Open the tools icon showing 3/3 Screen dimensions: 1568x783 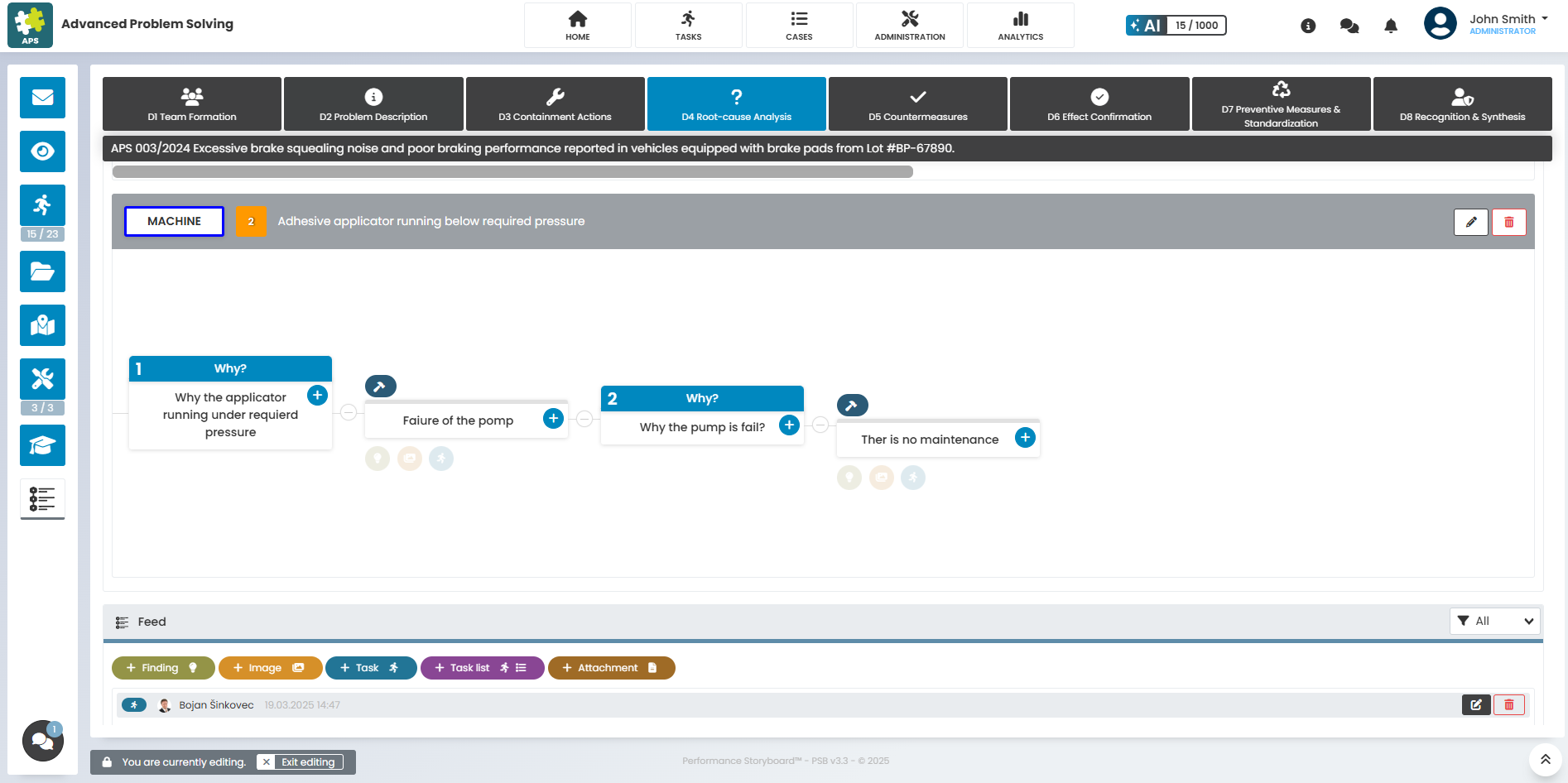[42, 379]
